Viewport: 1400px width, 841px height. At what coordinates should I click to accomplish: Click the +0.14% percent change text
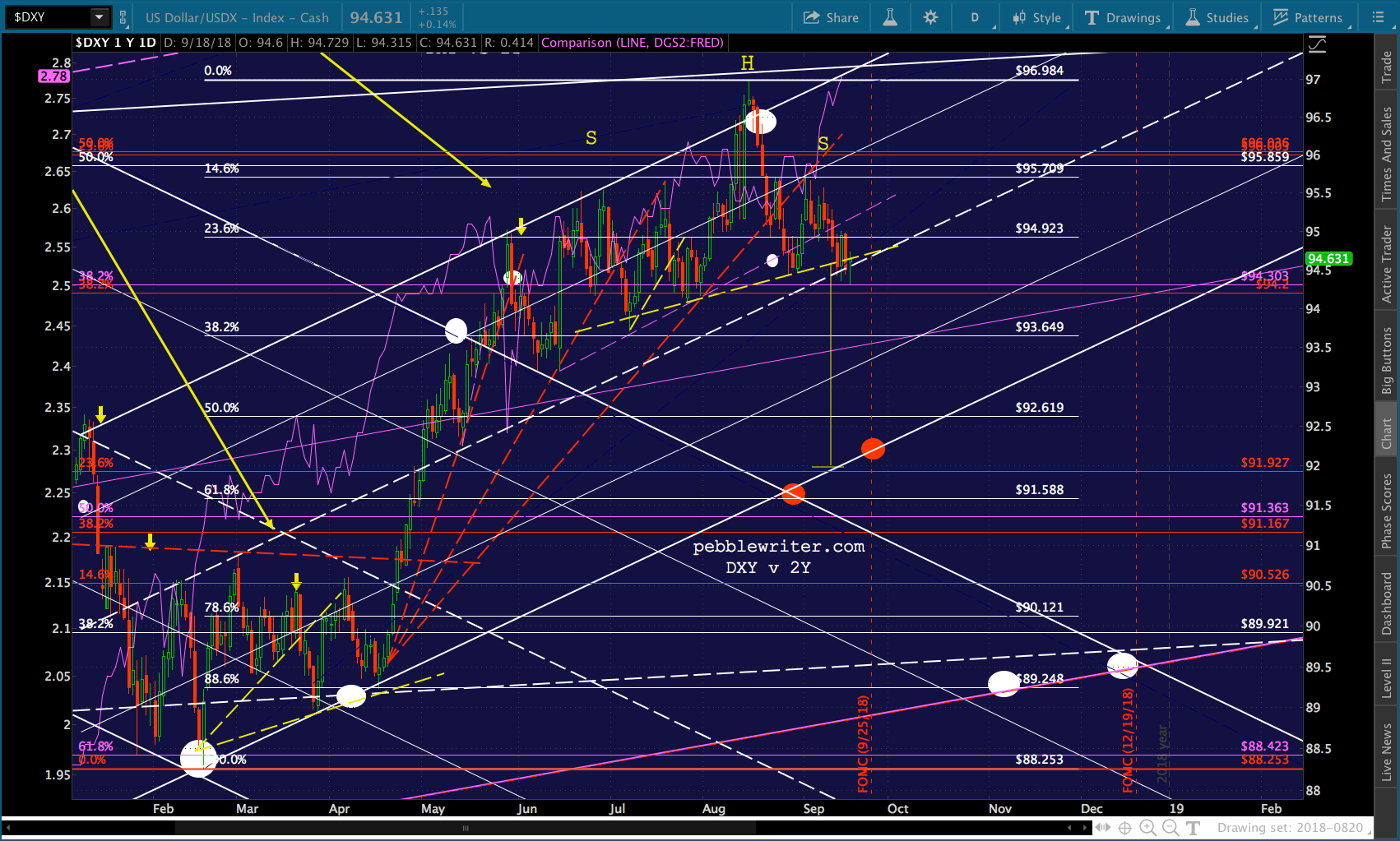click(436, 25)
